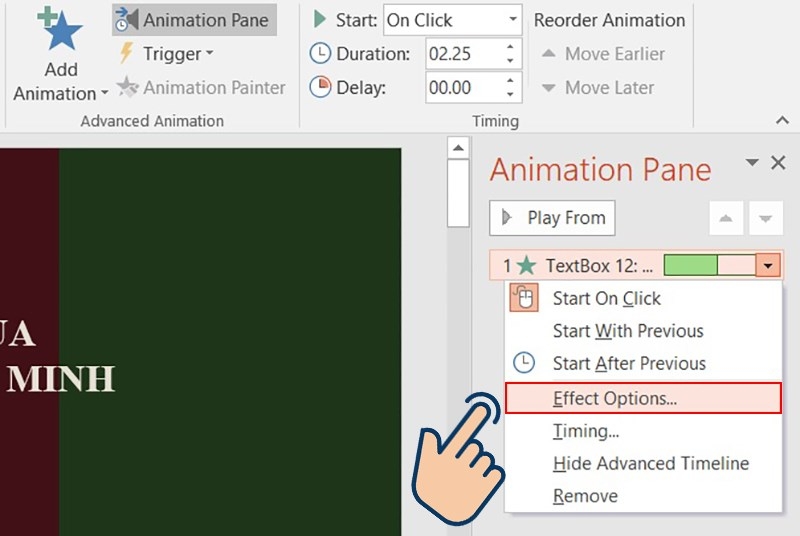The height and width of the screenshot is (536, 800).
Task: Increase Delay with the up stepper arrow
Action: click(x=510, y=81)
